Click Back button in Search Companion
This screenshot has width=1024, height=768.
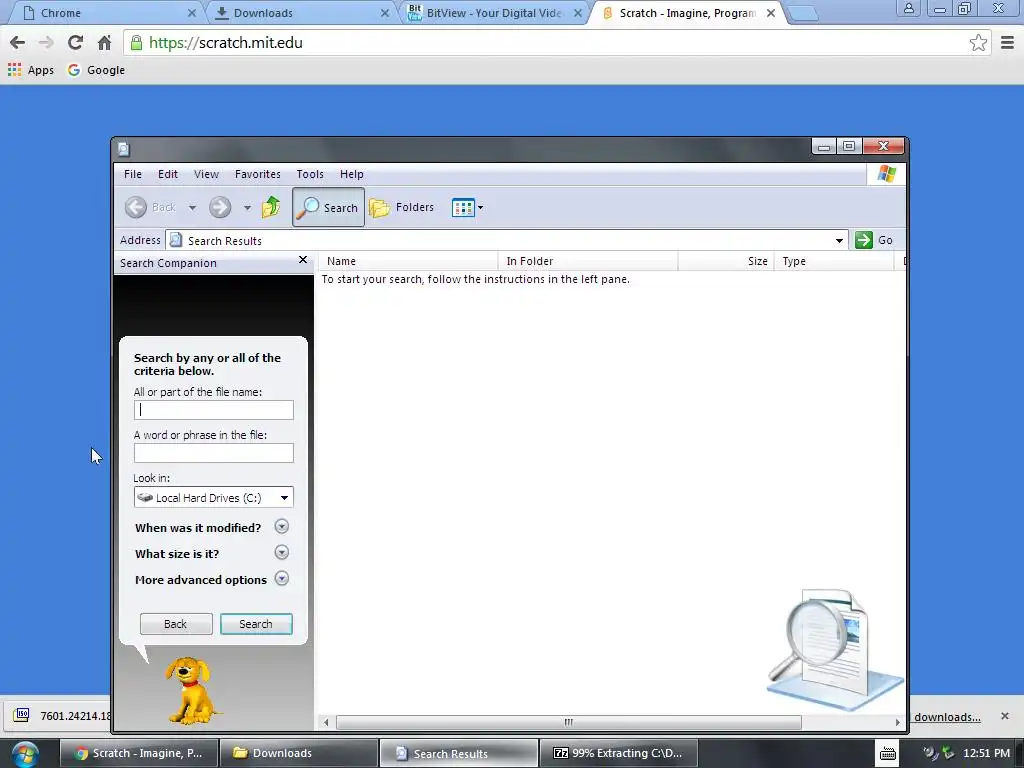176,624
